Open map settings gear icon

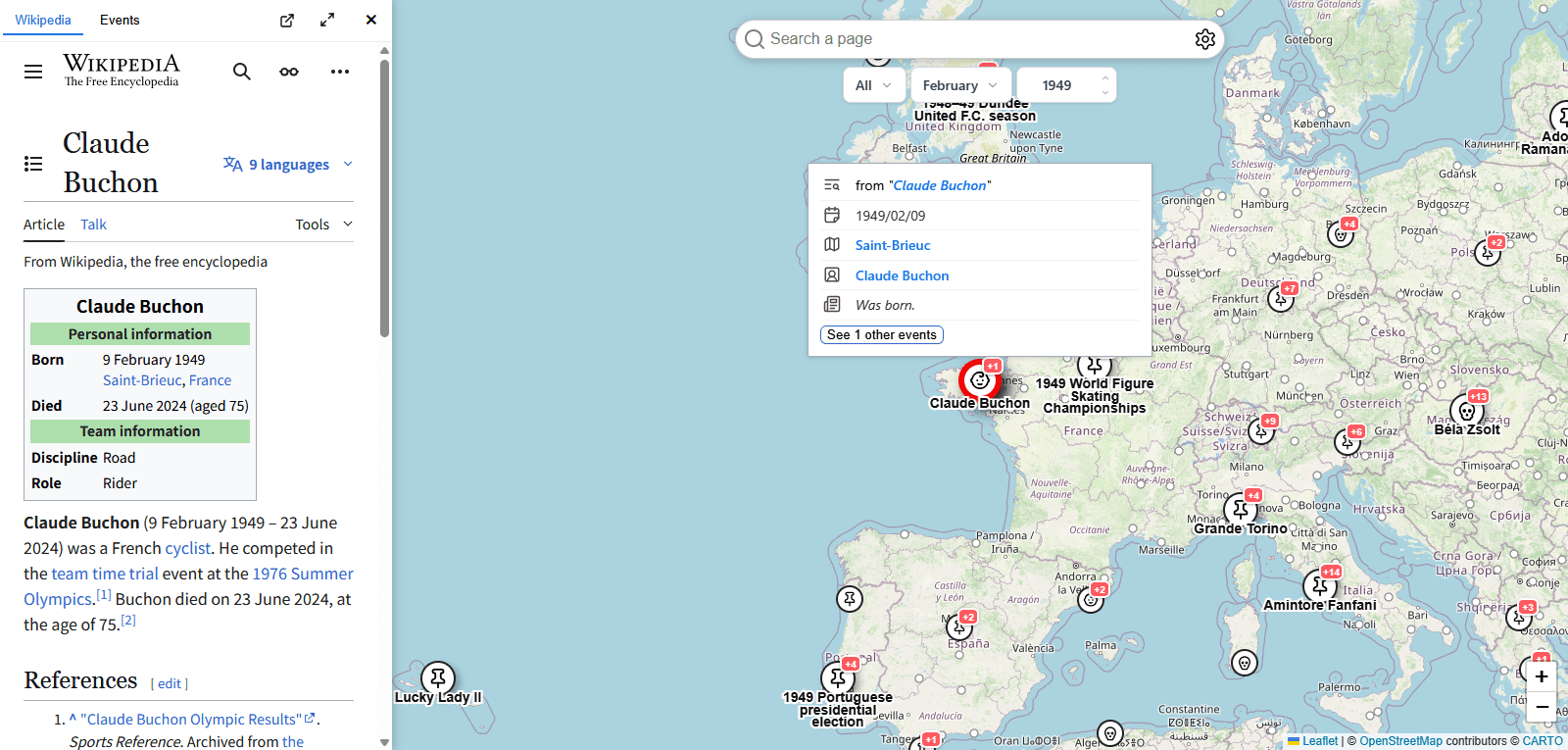click(1204, 39)
